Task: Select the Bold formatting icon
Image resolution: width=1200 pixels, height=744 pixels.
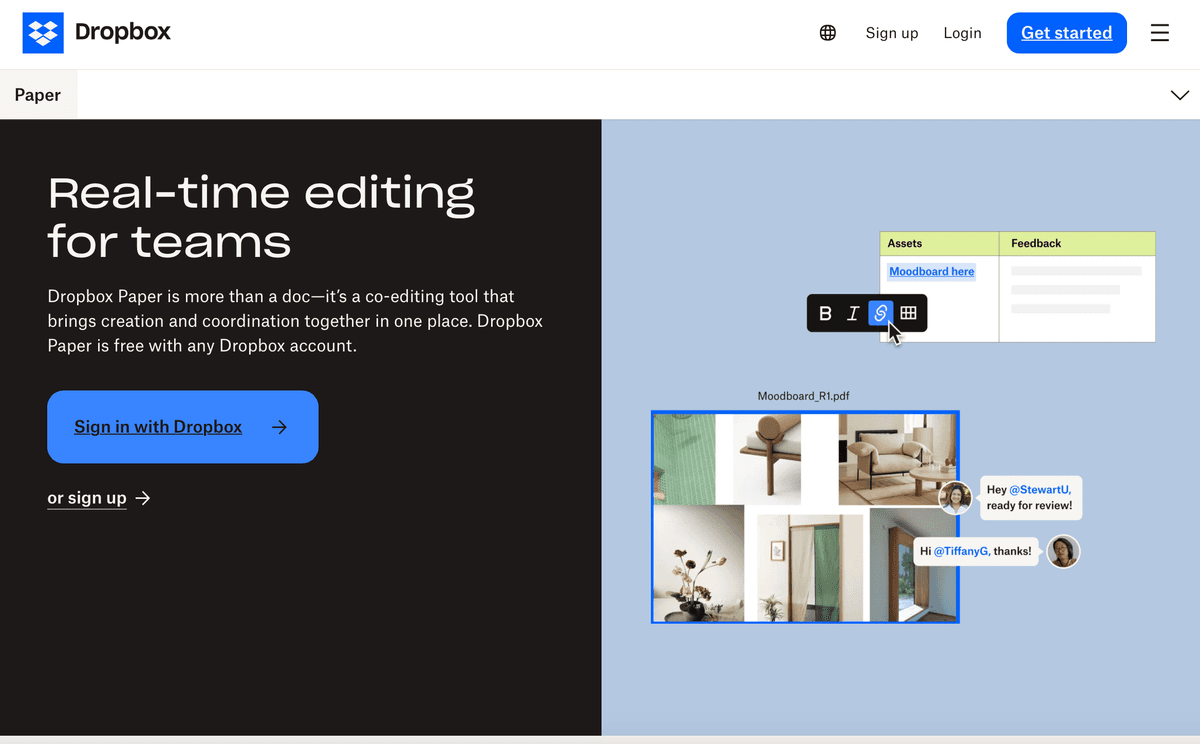Action: point(825,313)
